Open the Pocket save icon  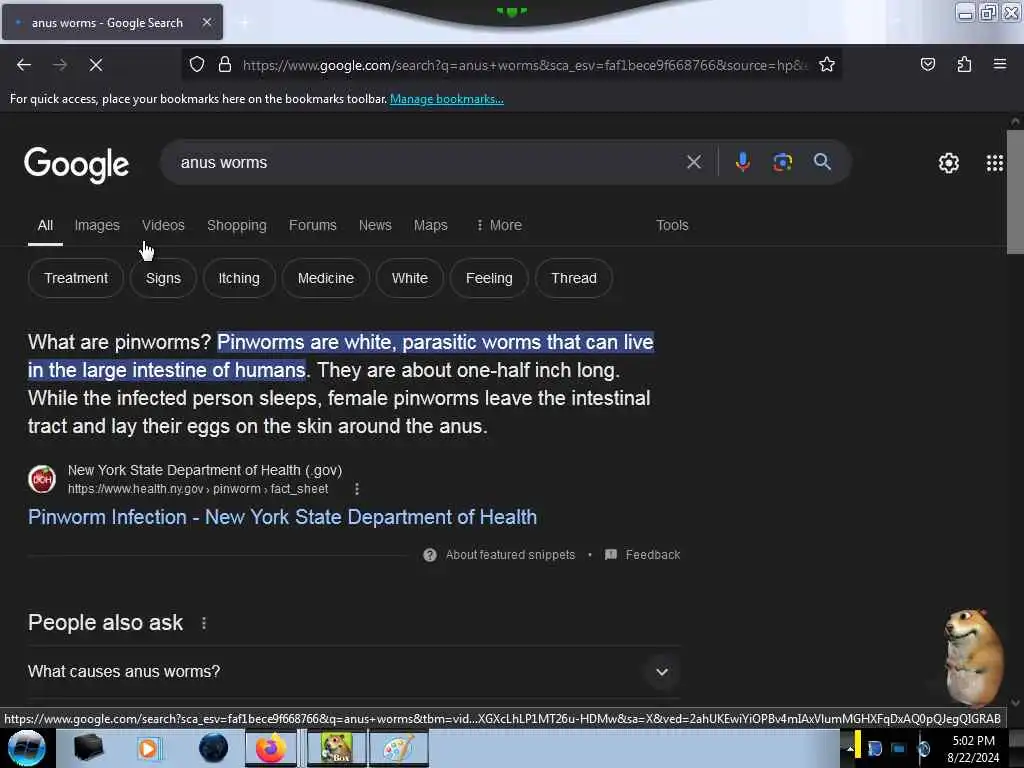[x=927, y=64]
